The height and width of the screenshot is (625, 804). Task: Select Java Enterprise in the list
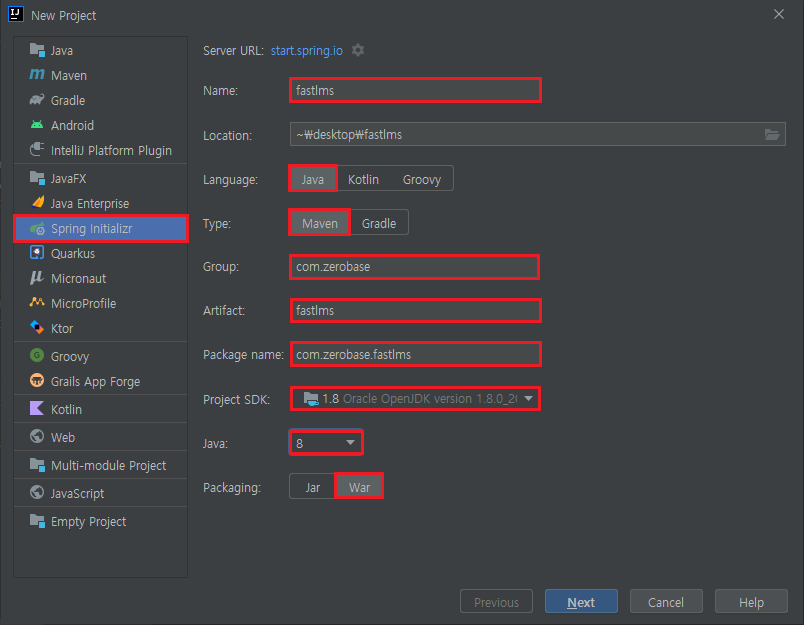(x=100, y=204)
